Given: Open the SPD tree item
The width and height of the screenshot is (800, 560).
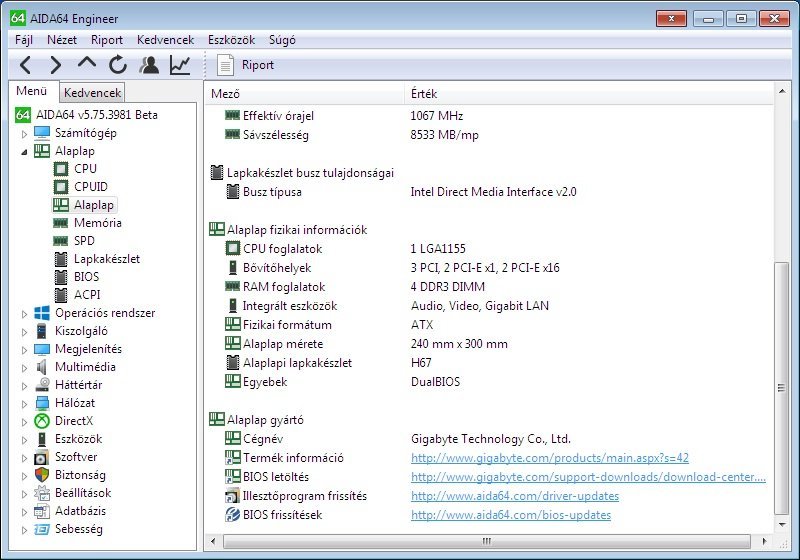Looking at the screenshot, I should point(84,241).
